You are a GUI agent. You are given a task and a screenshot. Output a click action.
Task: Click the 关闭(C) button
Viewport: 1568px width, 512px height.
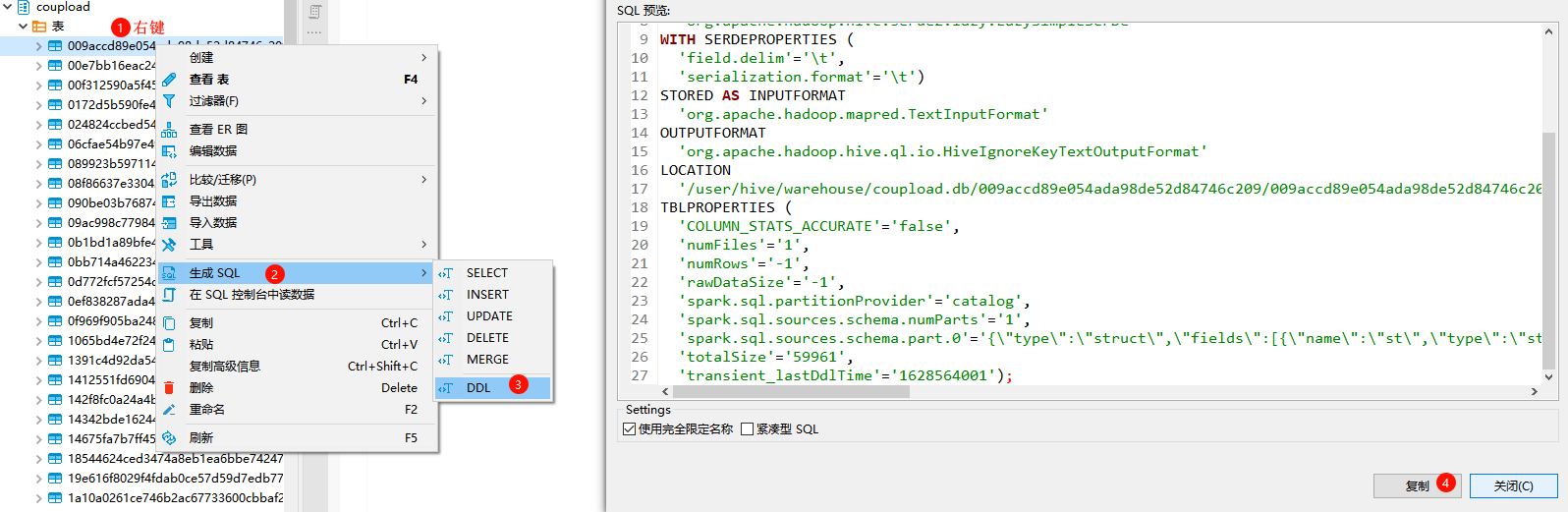click(x=1513, y=485)
